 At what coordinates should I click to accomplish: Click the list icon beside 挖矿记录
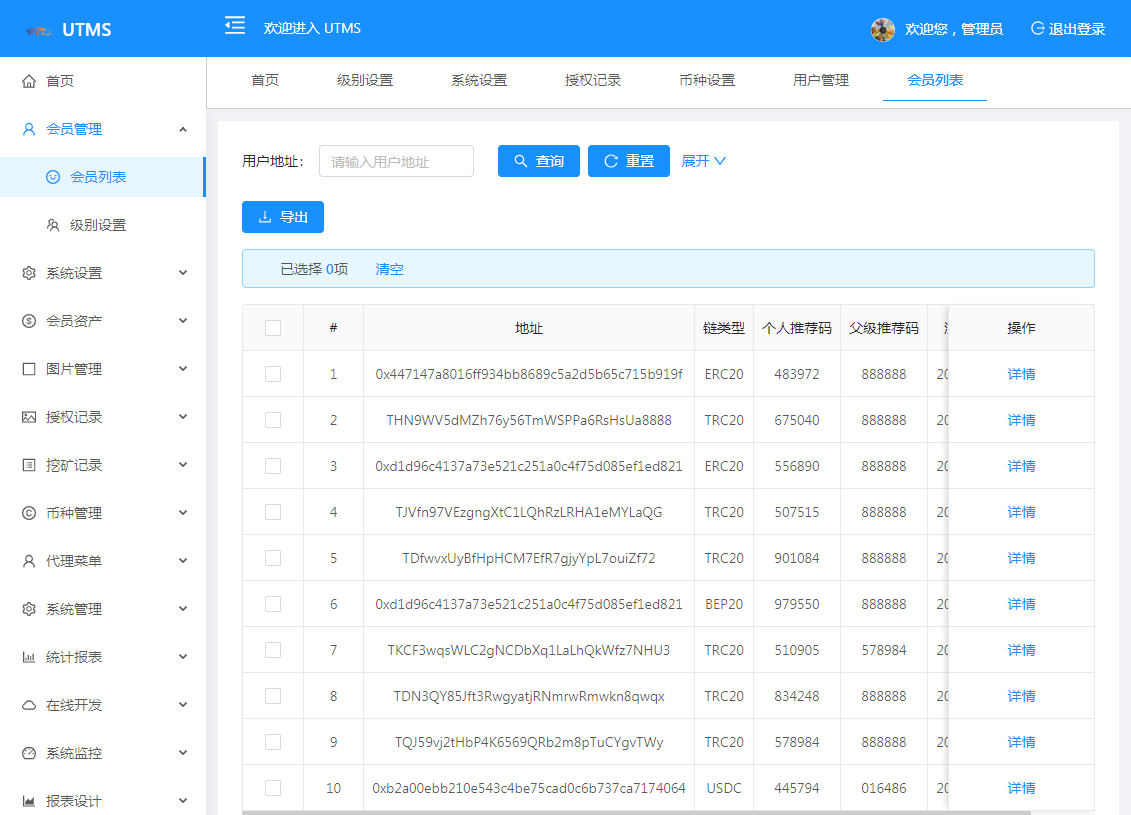pos(29,465)
